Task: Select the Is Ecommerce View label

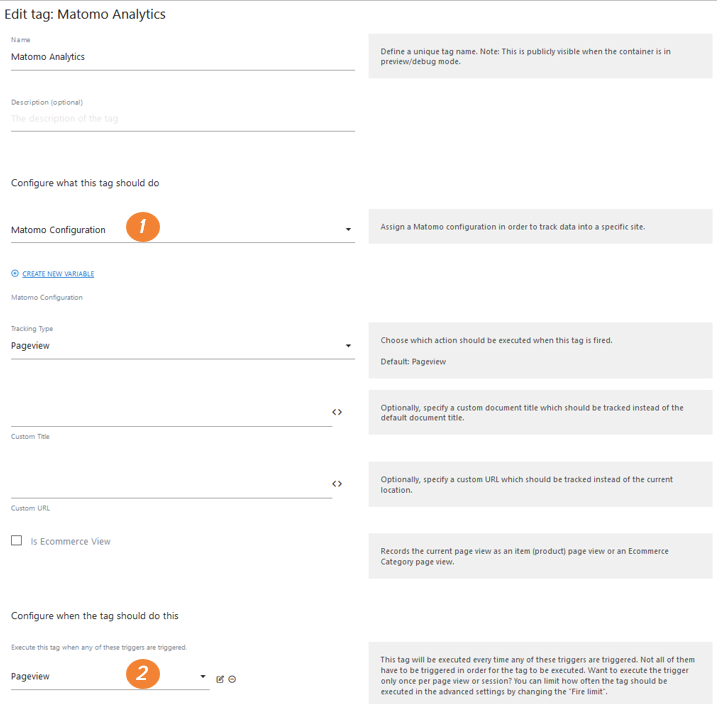Action: point(70,541)
